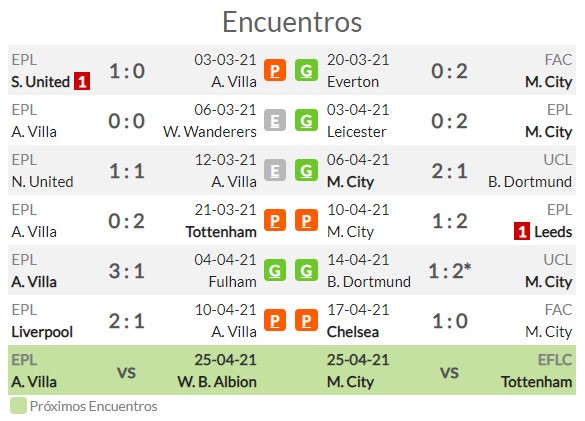
Task: Click the red card badge next to S. United
Action: coord(82,81)
